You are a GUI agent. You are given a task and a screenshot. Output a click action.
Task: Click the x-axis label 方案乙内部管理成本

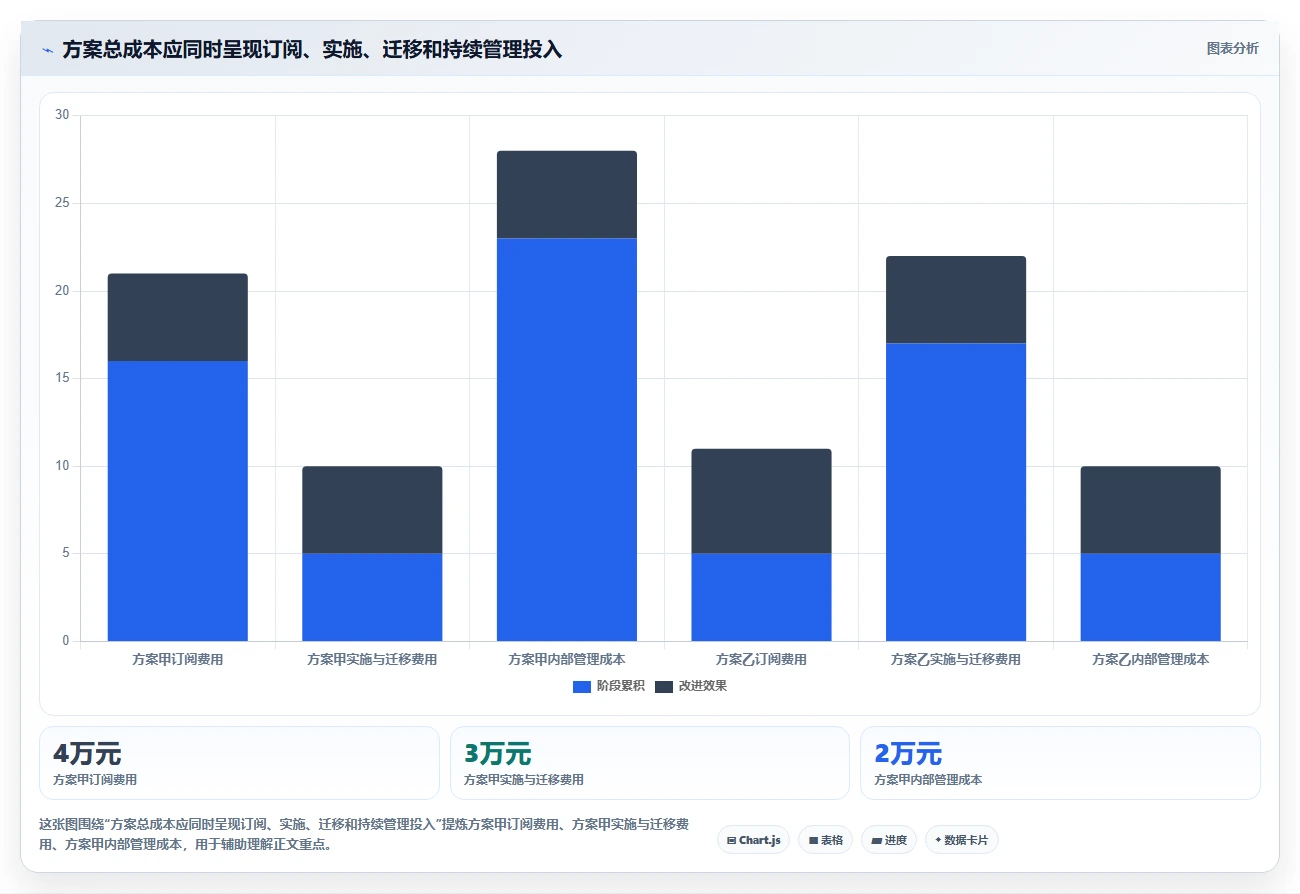[x=1150, y=660]
